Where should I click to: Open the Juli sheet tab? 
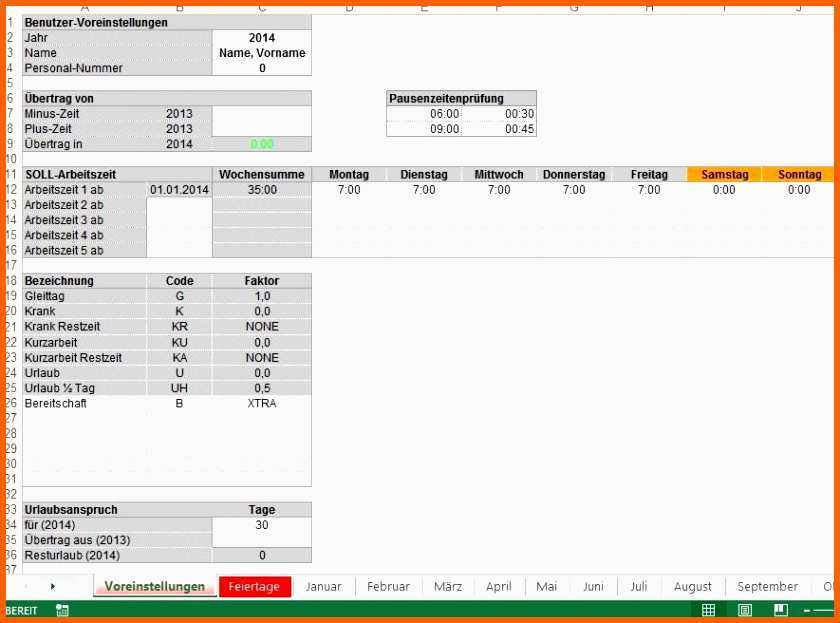639,587
